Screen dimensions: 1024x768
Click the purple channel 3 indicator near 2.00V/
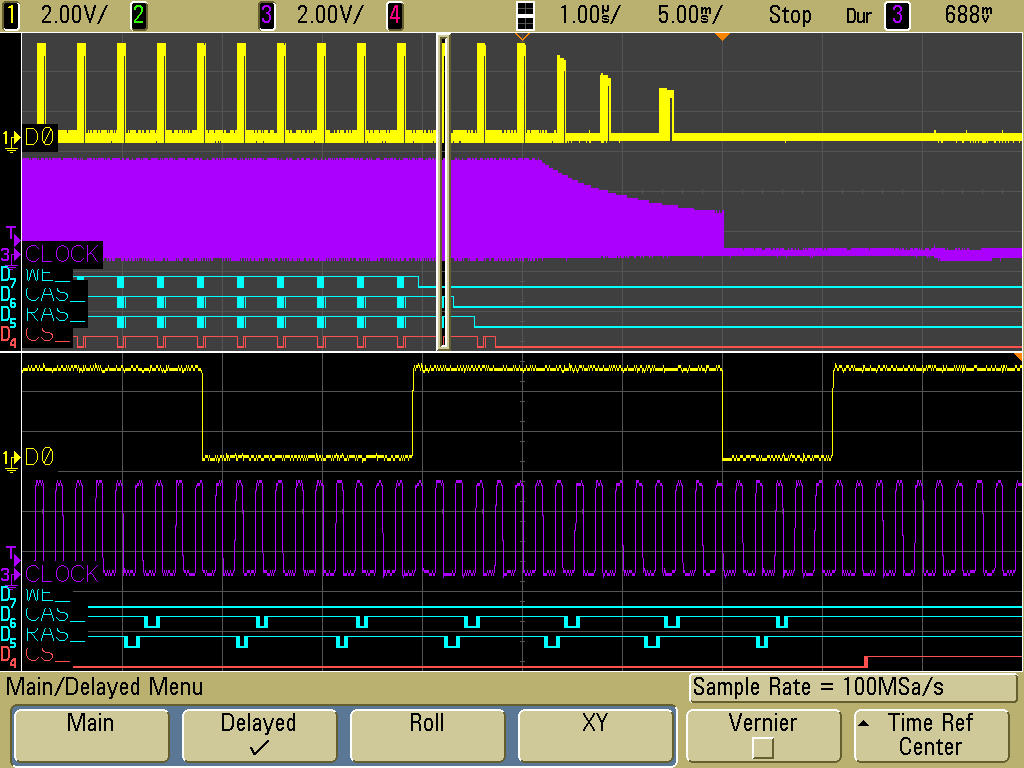[267, 15]
